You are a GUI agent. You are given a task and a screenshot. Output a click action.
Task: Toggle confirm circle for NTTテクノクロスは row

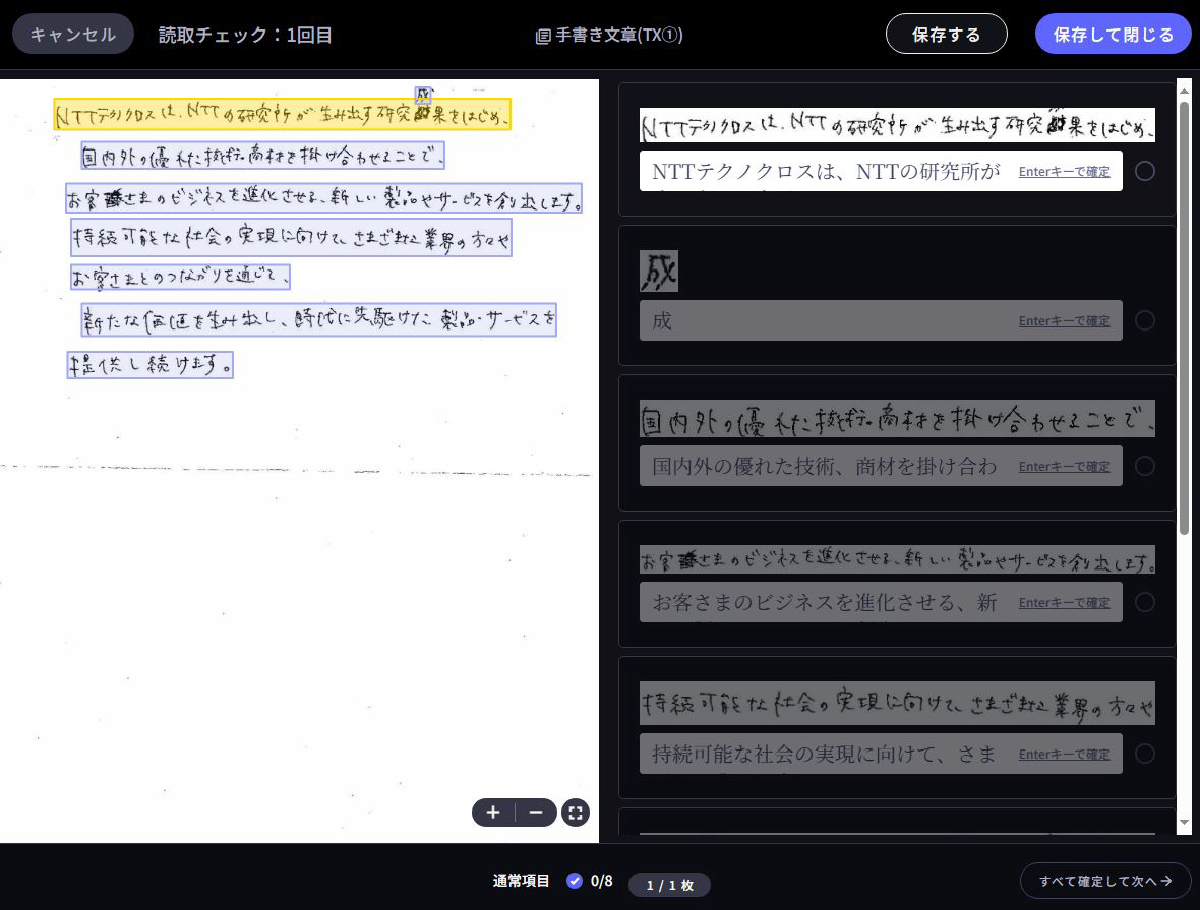(1145, 171)
